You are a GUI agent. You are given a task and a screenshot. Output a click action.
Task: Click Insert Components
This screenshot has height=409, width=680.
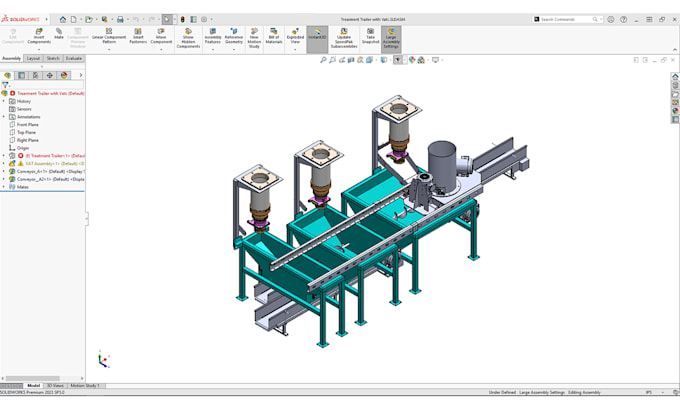click(39, 36)
